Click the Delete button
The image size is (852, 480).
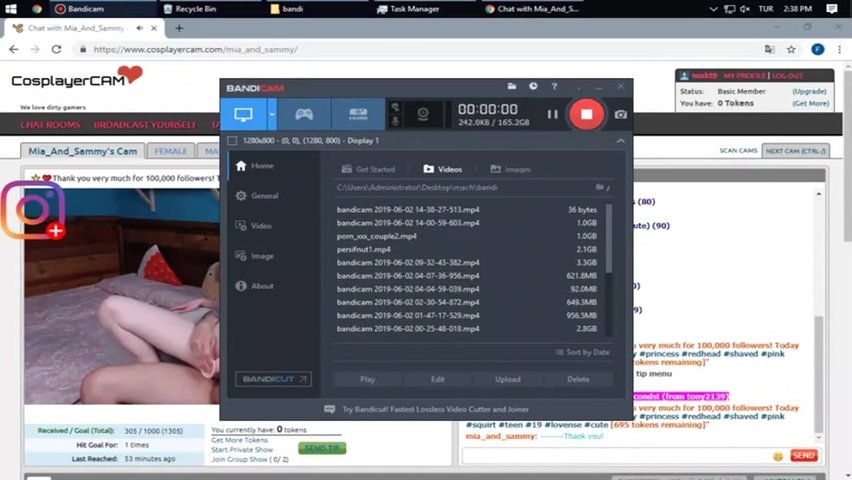578,379
